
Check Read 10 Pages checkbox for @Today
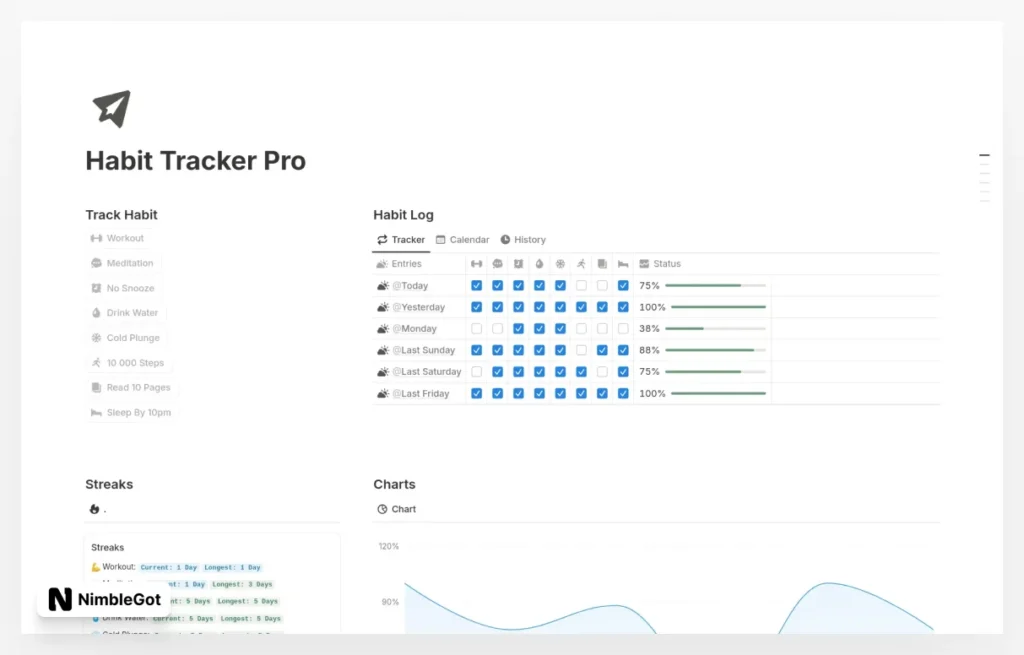pos(602,285)
